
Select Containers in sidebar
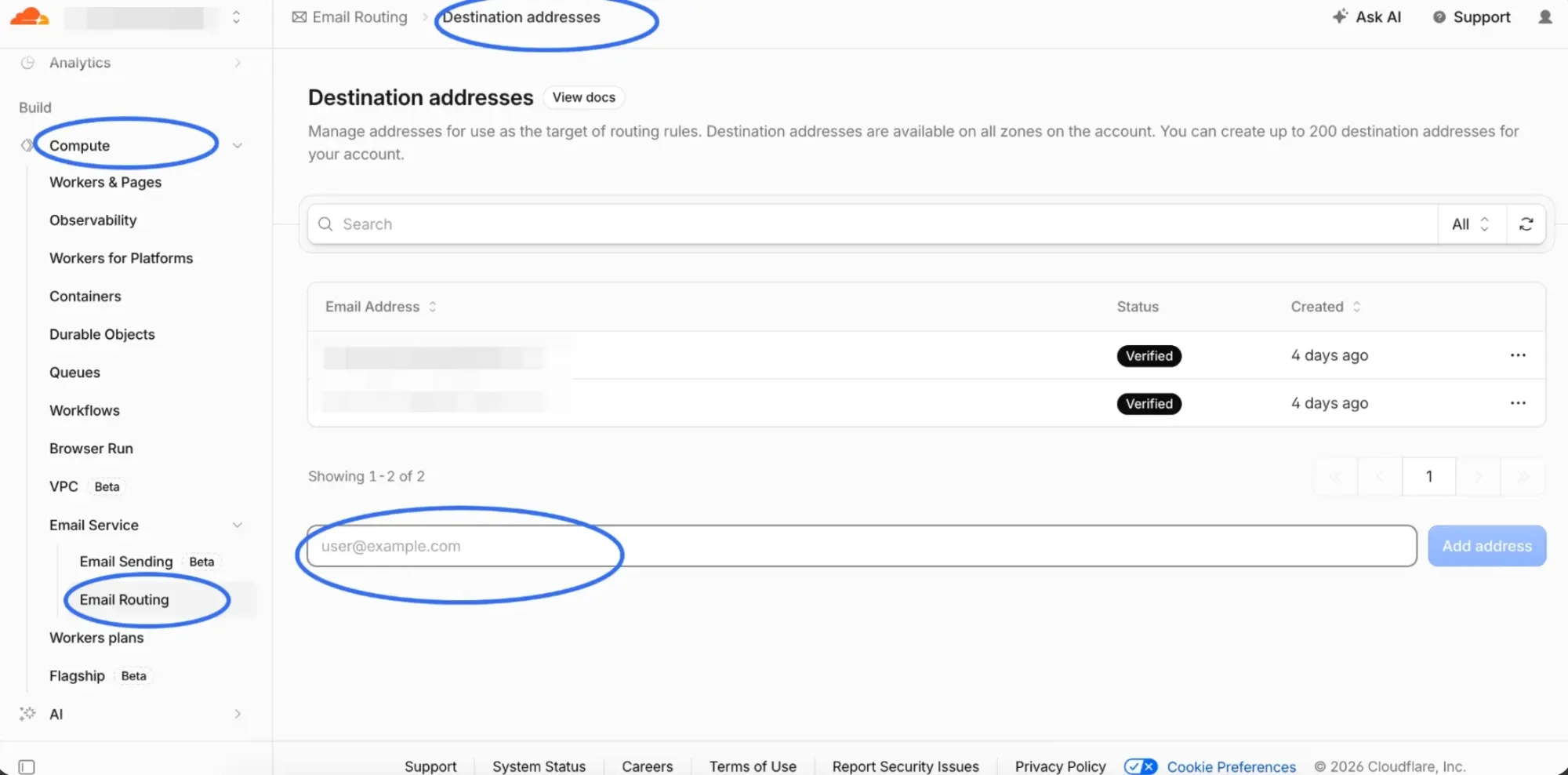tap(85, 297)
